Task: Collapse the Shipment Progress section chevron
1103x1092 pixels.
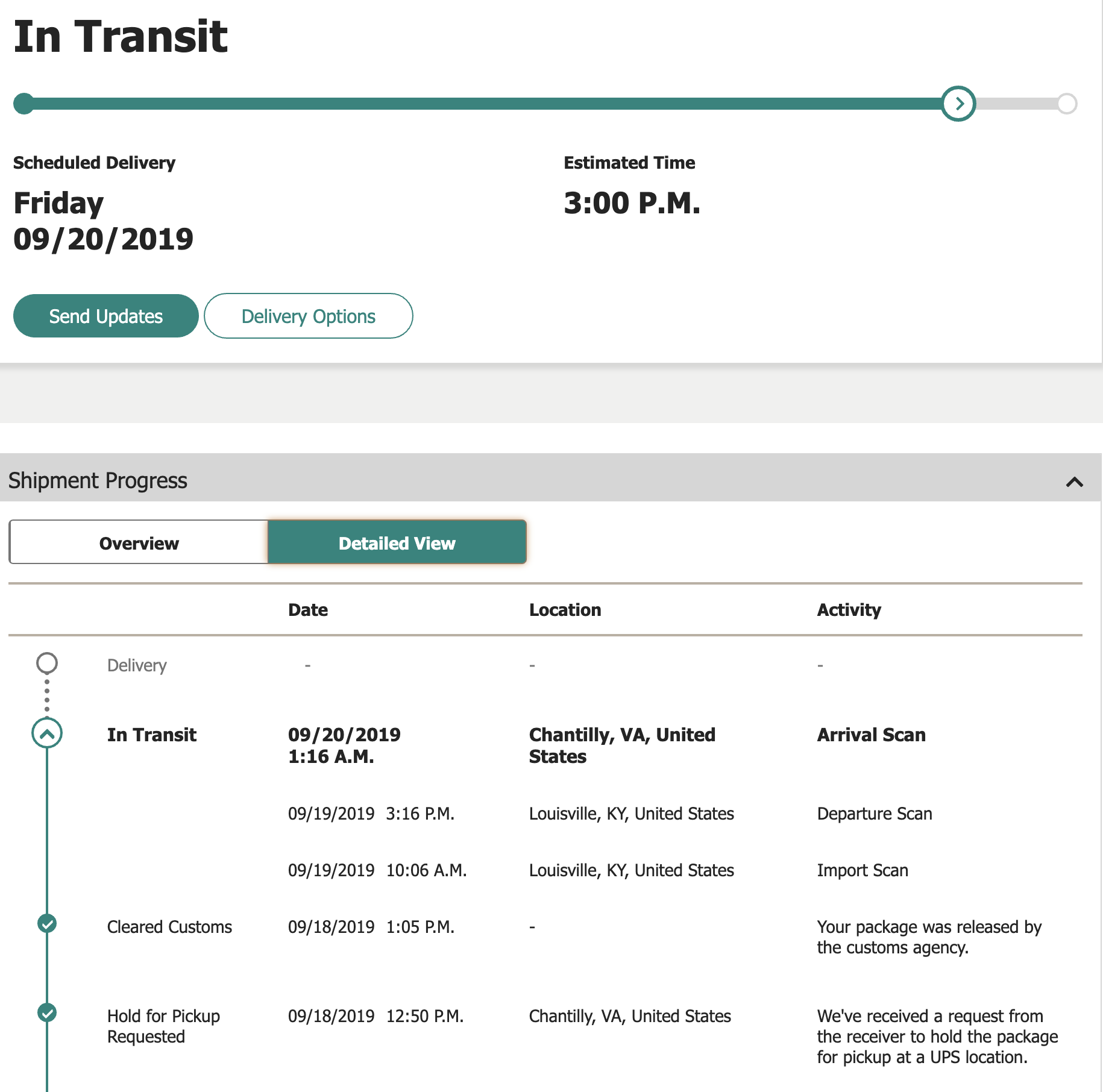Action: [x=1074, y=482]
